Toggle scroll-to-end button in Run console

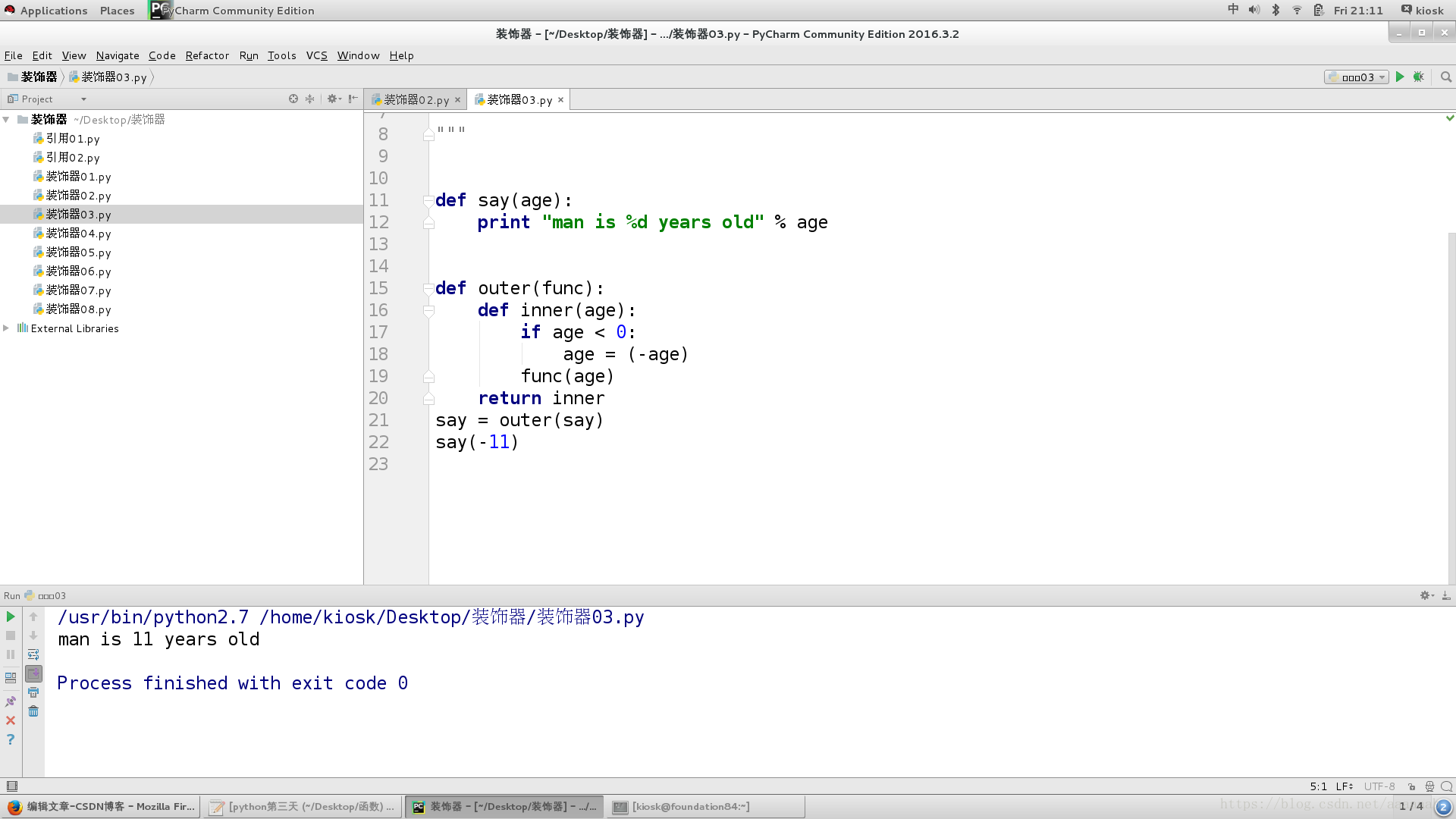33,673
